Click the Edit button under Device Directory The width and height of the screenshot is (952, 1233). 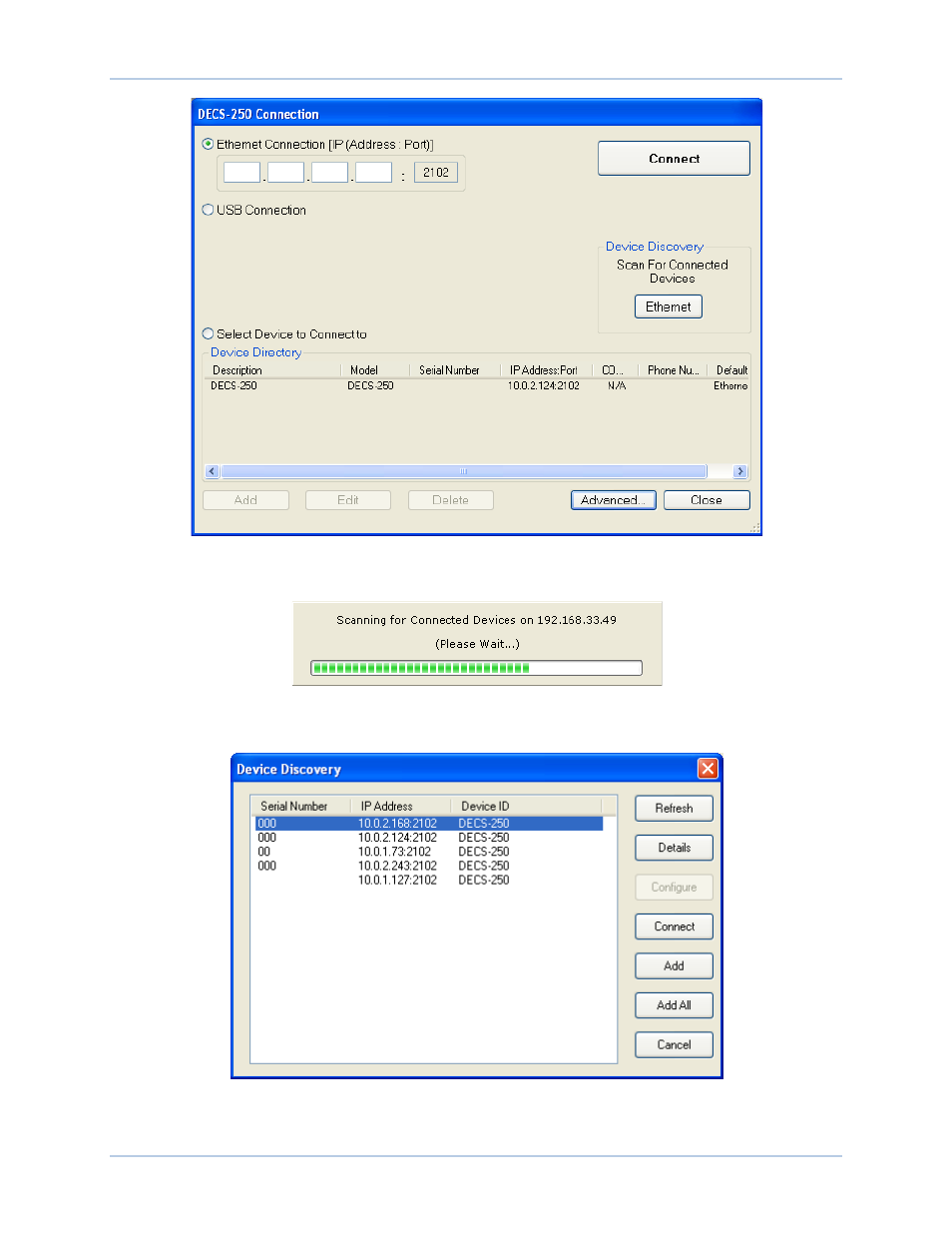[x=348, y=500]
